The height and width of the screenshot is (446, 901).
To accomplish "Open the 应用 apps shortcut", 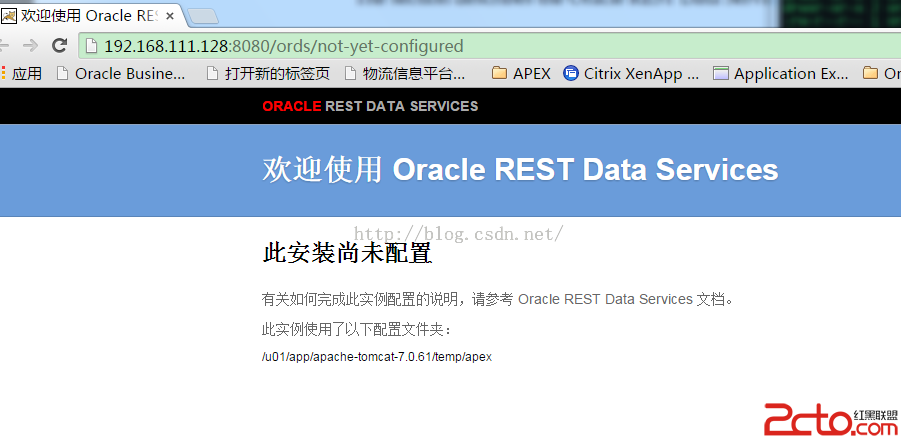I will [x=22, y=74].
